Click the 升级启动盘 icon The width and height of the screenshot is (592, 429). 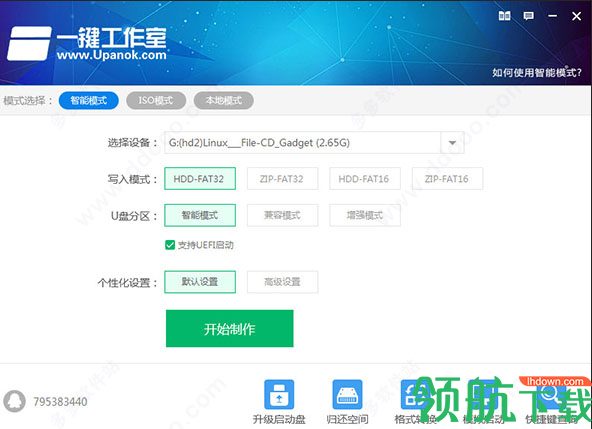[279, 395]
